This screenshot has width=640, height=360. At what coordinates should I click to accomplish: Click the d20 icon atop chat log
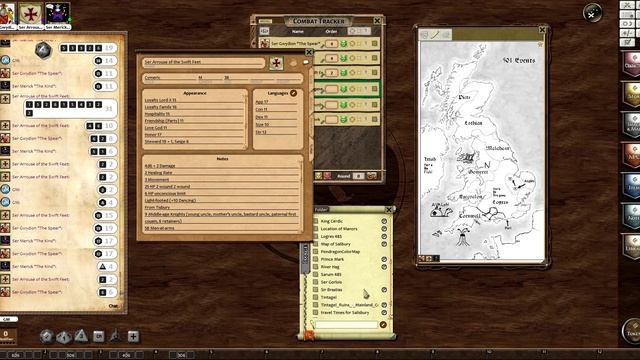point(43,50)
